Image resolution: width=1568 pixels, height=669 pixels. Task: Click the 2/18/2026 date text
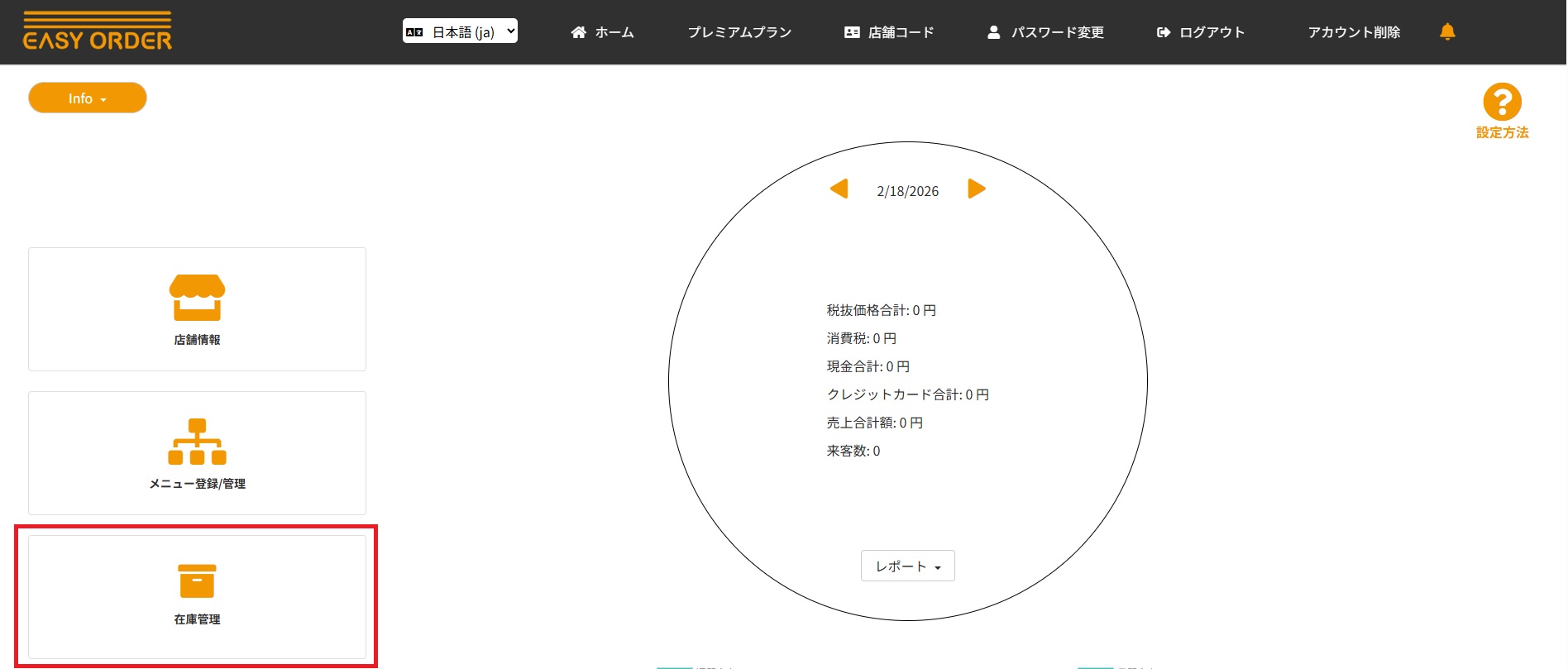click(907, 191)
